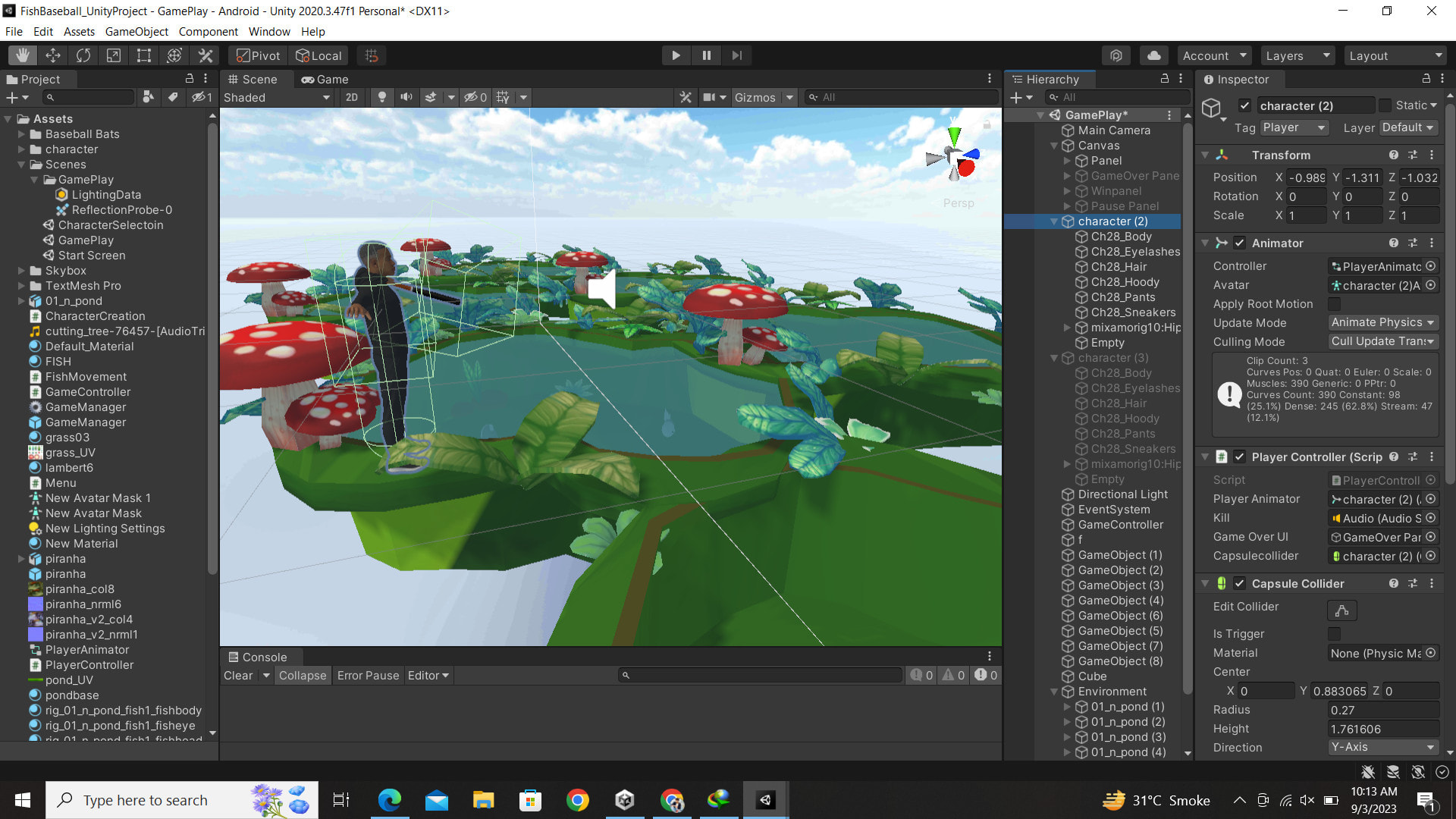Select the Rect Transform tool
1456x819 pixels.
tap(144, 55)
